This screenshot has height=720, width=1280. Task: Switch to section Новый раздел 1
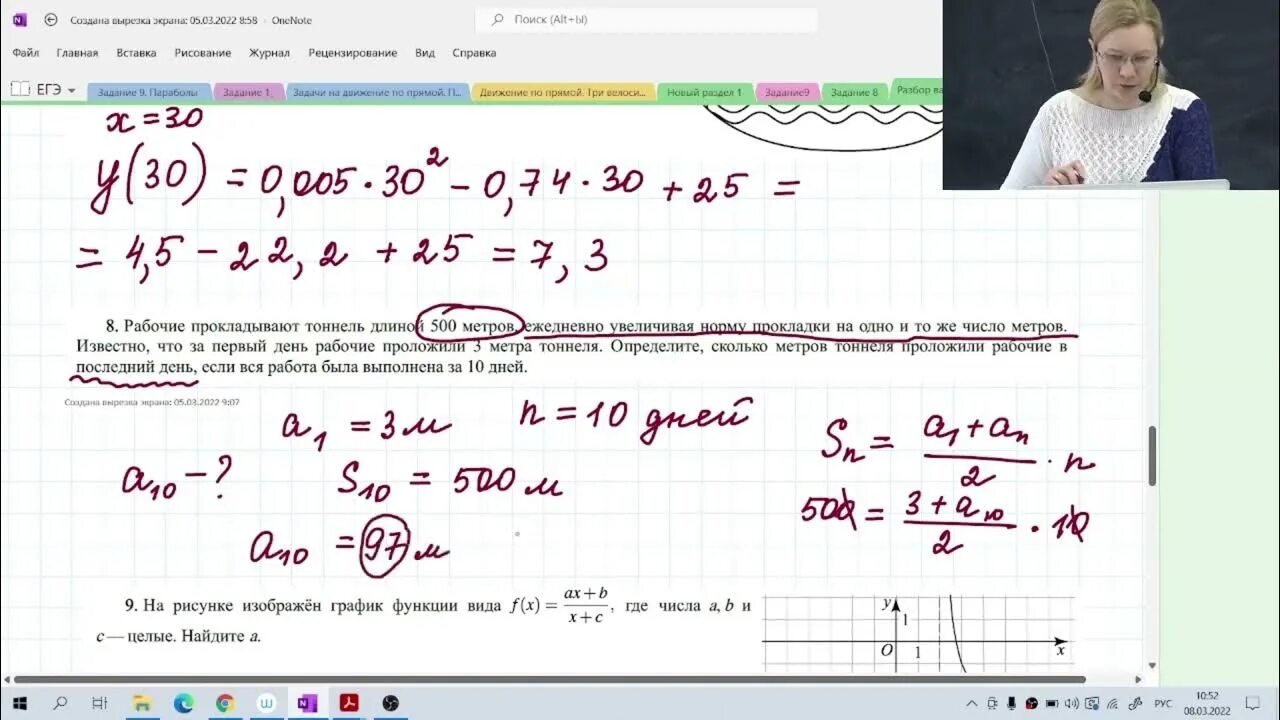[x=705, y=92]
